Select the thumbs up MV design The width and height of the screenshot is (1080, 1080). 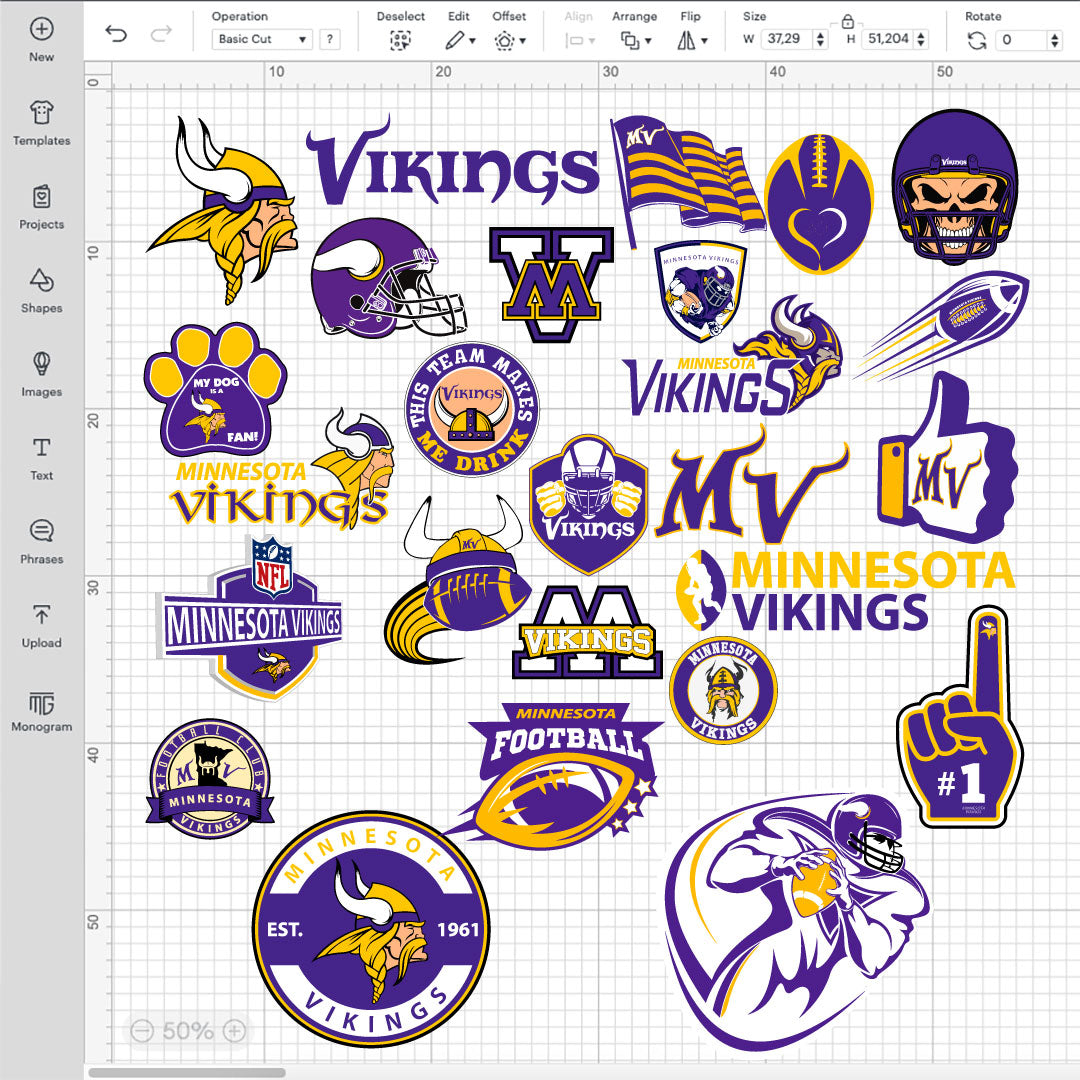point(947,457)
